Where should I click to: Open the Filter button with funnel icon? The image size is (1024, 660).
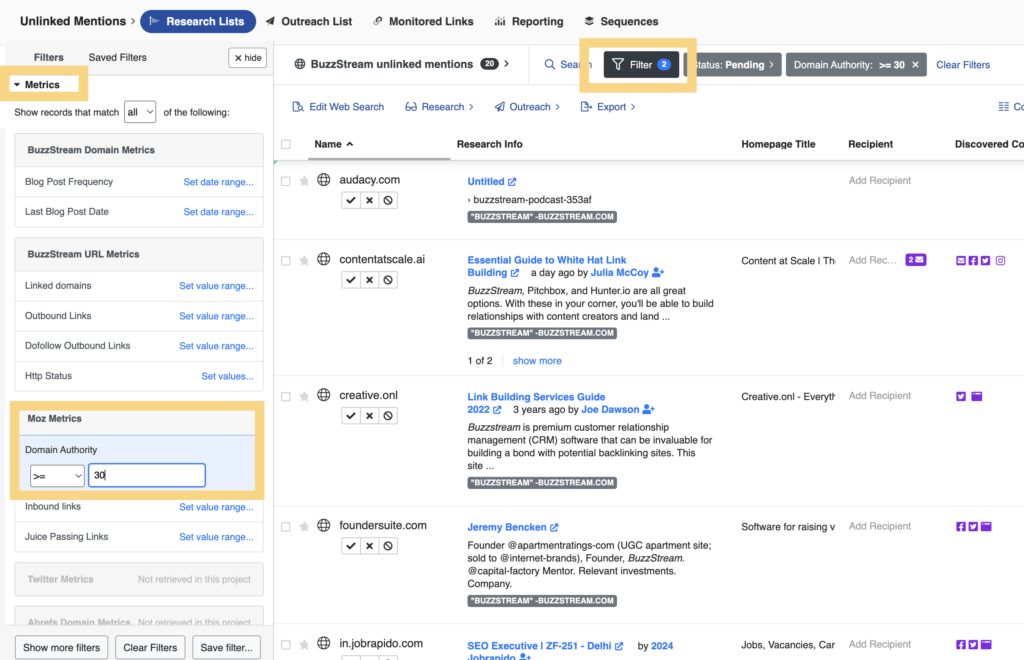click(x=641, y=65)
